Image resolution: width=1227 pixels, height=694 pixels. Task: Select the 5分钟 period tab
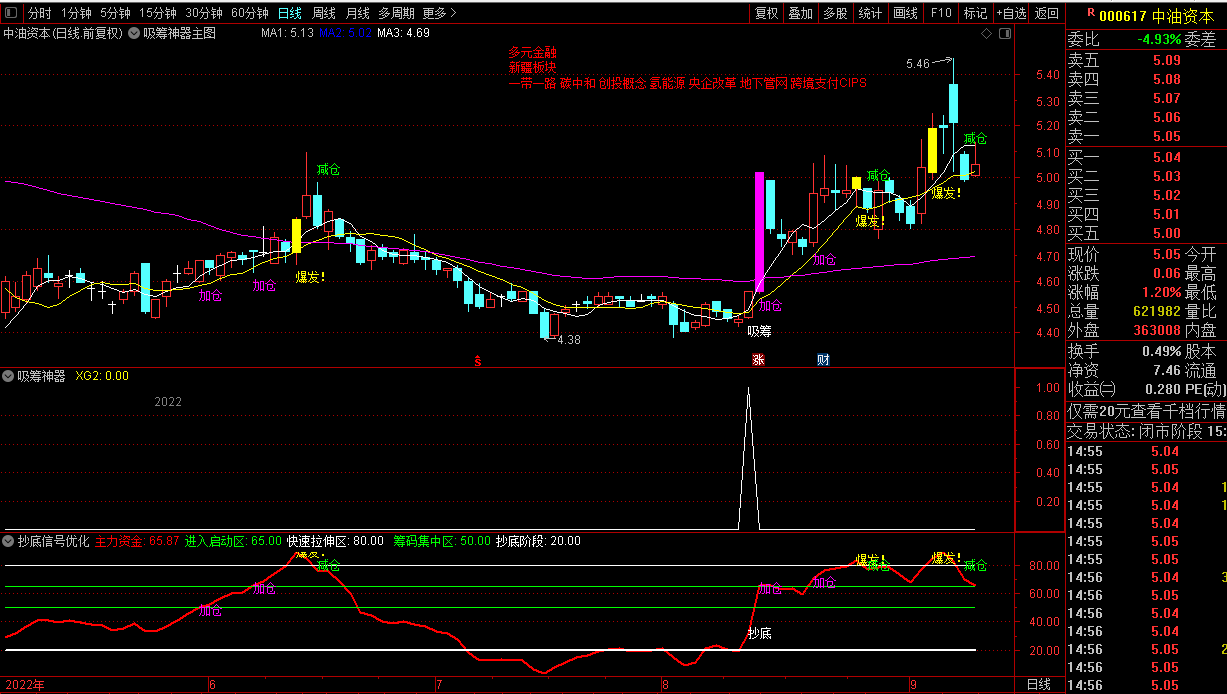pos(115,13)
